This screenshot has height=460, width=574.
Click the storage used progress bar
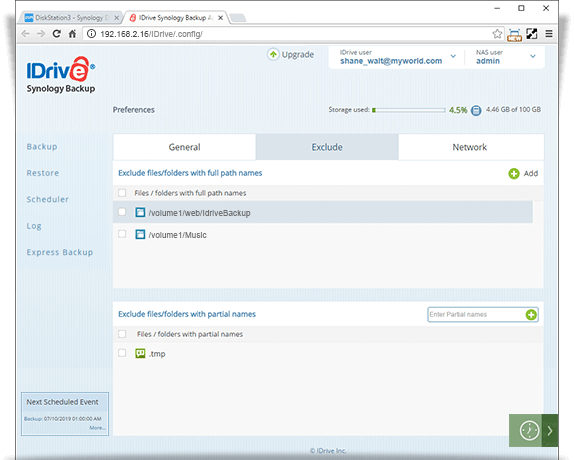pos(409,110)
